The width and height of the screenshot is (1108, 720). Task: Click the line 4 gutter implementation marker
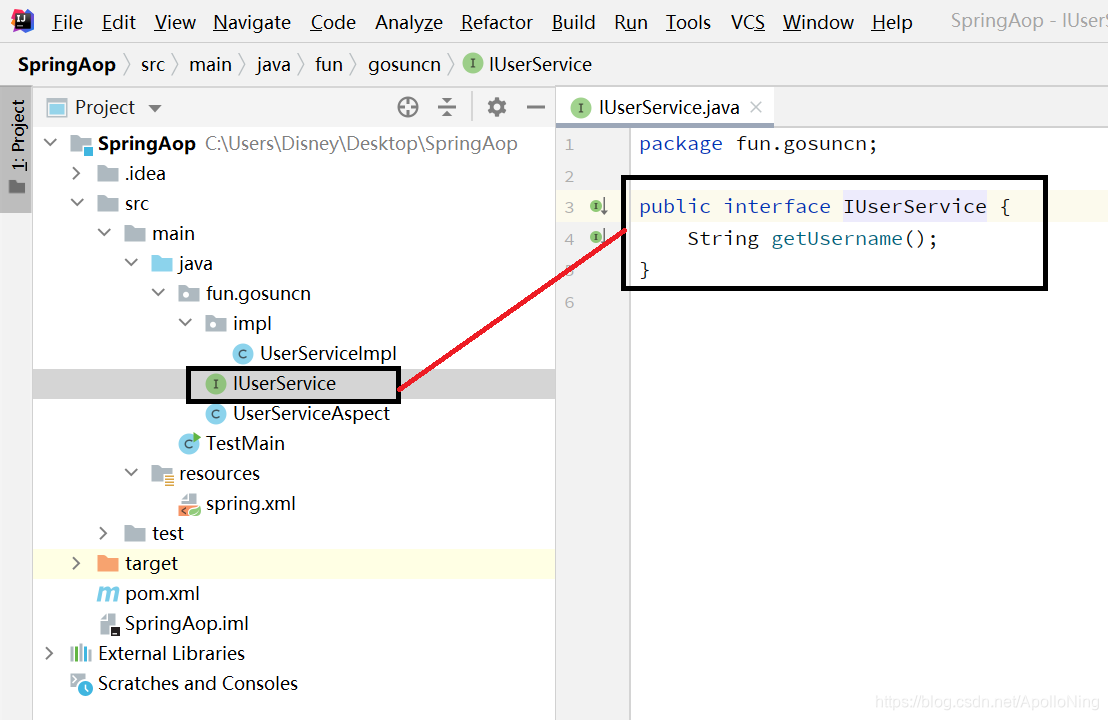(599, 237)
